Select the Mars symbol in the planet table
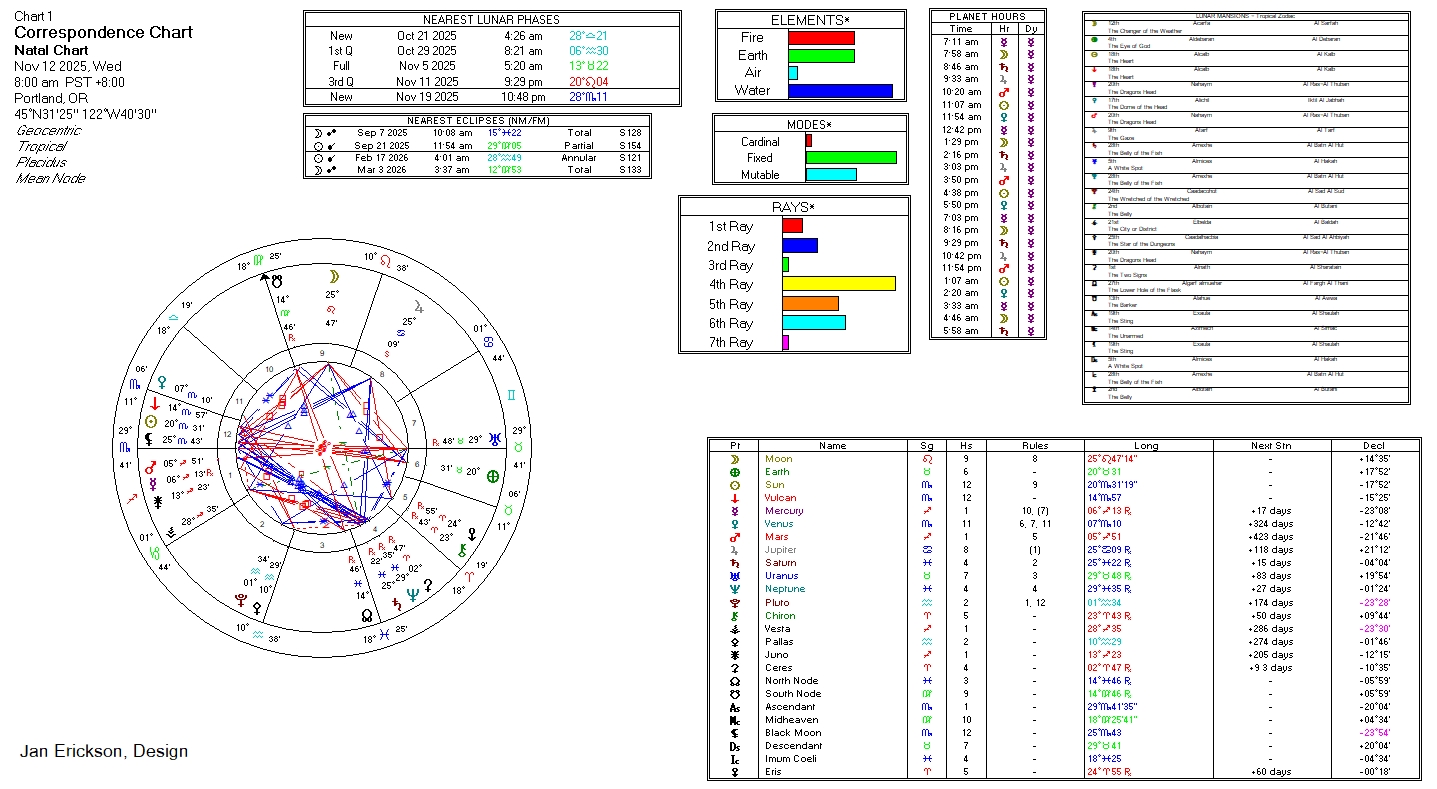This screenshot has height=789, width=1437. (735, 537)
